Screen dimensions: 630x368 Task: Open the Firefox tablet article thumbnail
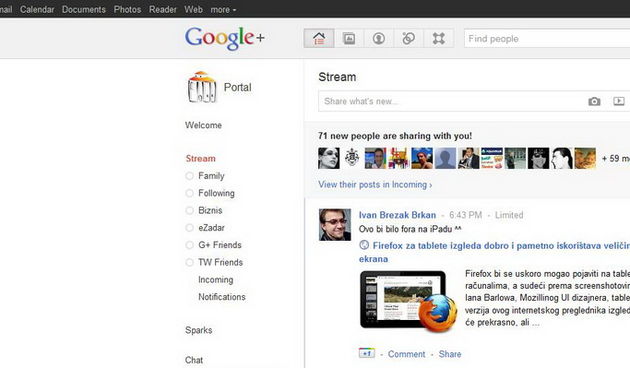click(x=409, y=301)
